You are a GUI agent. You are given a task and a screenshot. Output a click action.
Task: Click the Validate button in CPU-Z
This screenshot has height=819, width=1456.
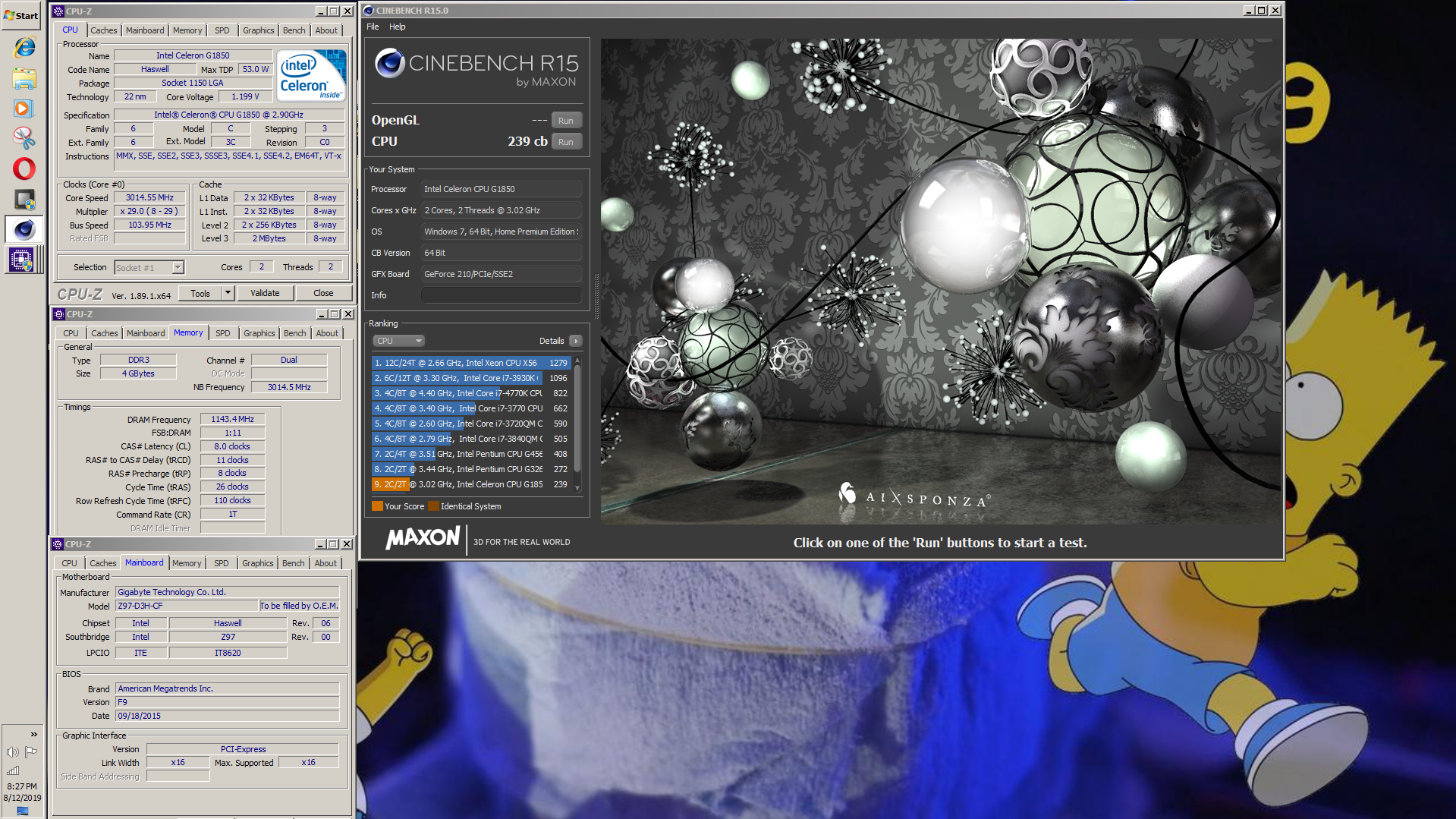[x=265, y=294]
